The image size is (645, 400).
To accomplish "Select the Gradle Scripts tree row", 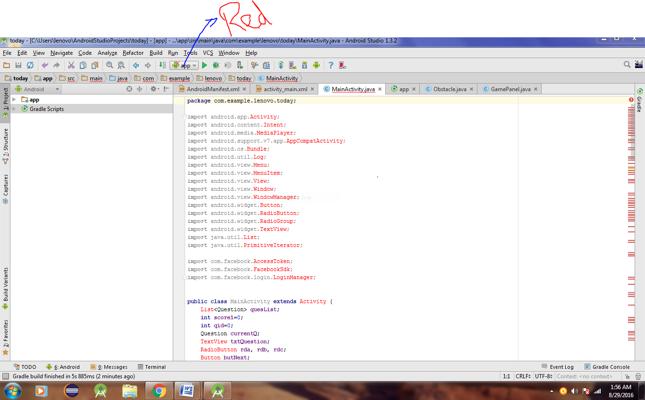I will [91, 109].
